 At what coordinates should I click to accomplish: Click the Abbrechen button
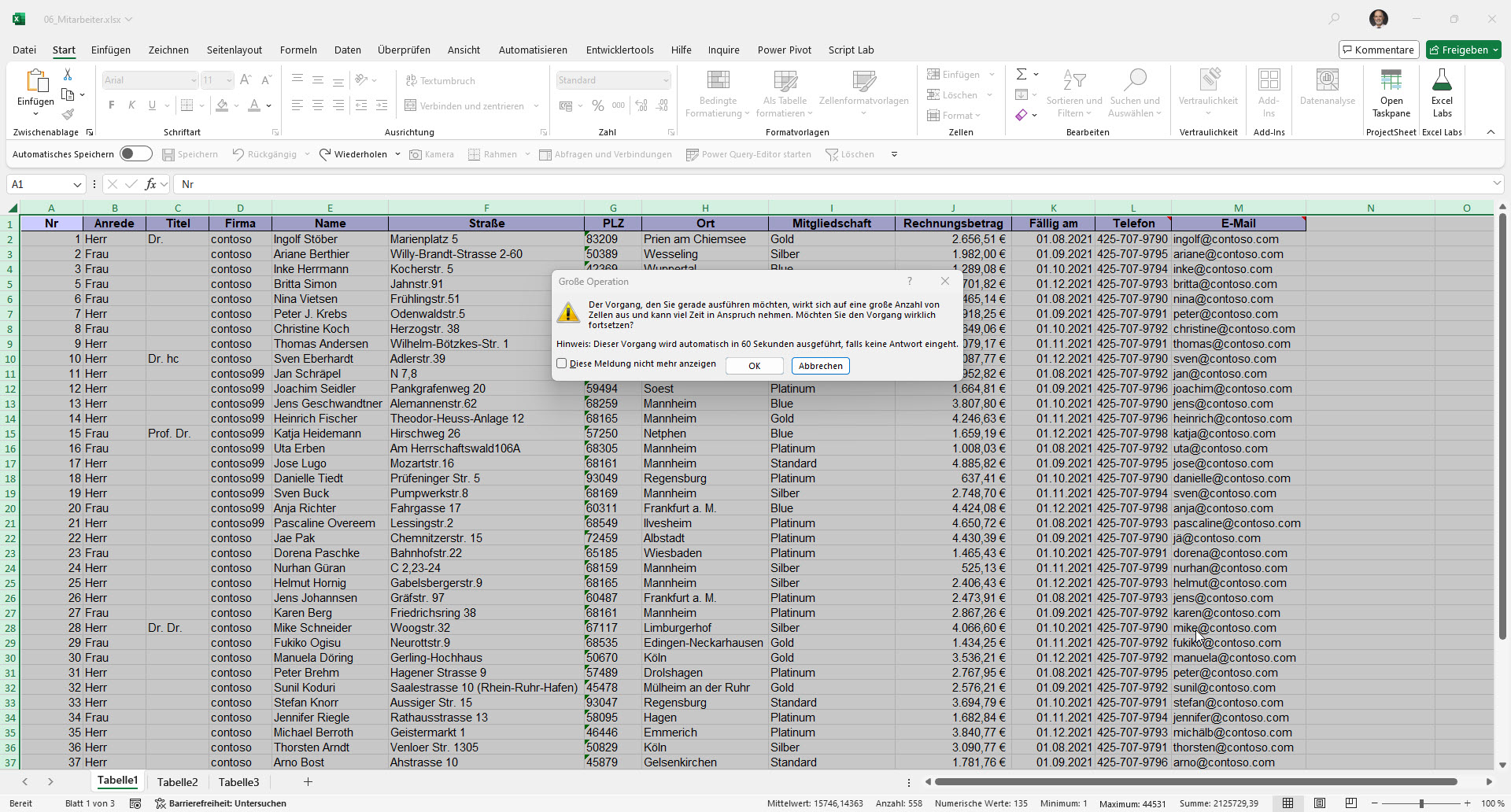tap(820, 366)
